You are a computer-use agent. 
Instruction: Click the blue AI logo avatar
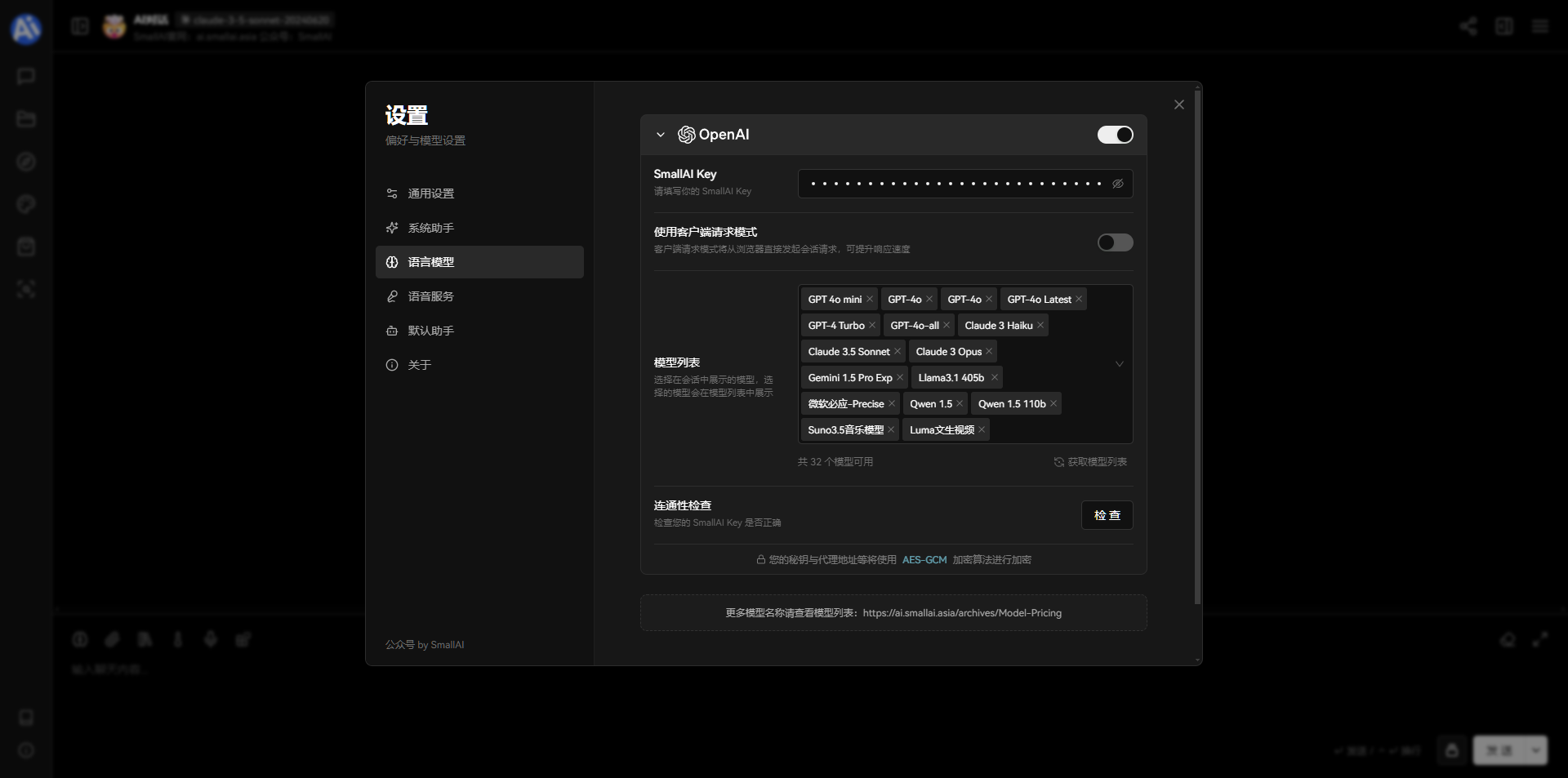pos(26,29)
